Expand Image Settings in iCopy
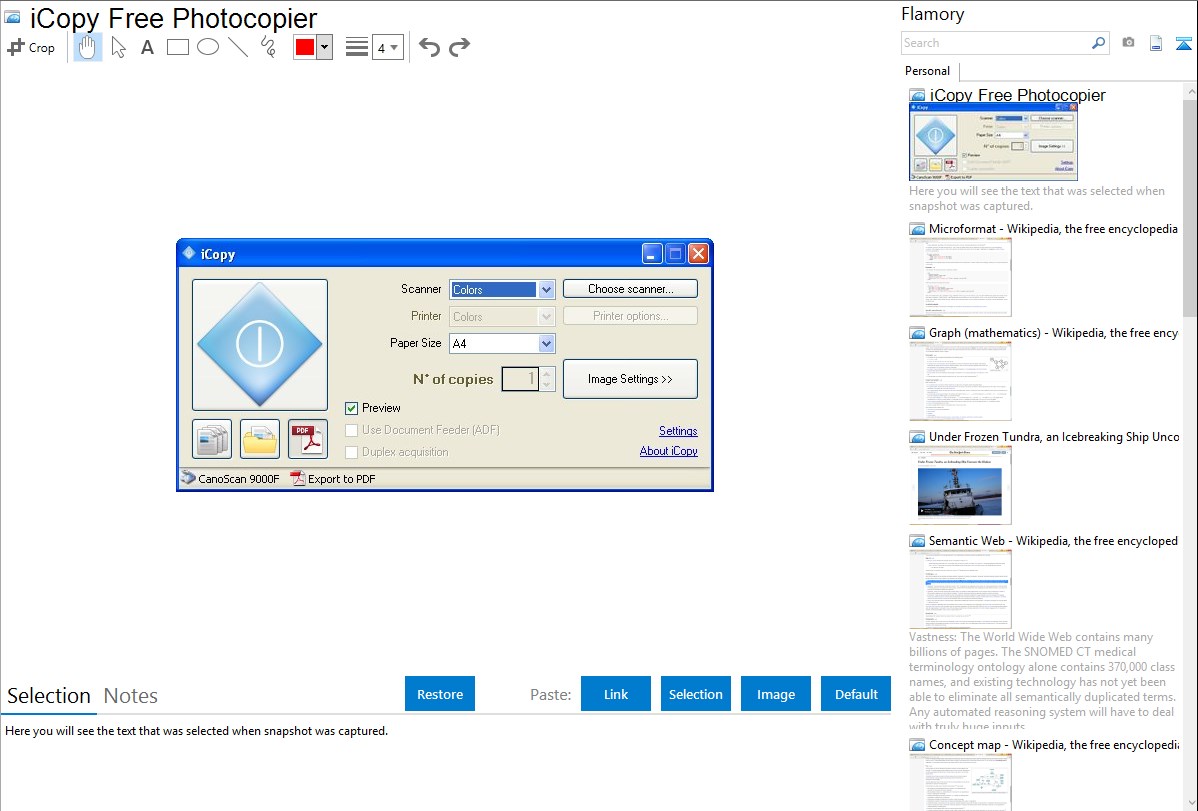1198x811 pixels. (x=630, y=379)
